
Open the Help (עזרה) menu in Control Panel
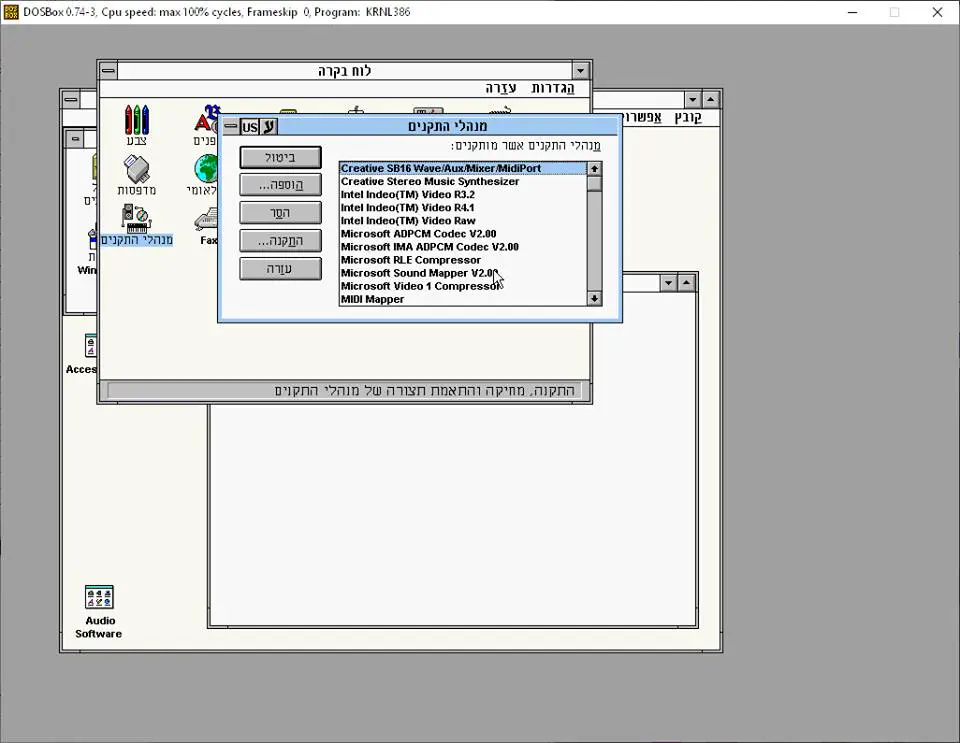[x=502, y=88]
